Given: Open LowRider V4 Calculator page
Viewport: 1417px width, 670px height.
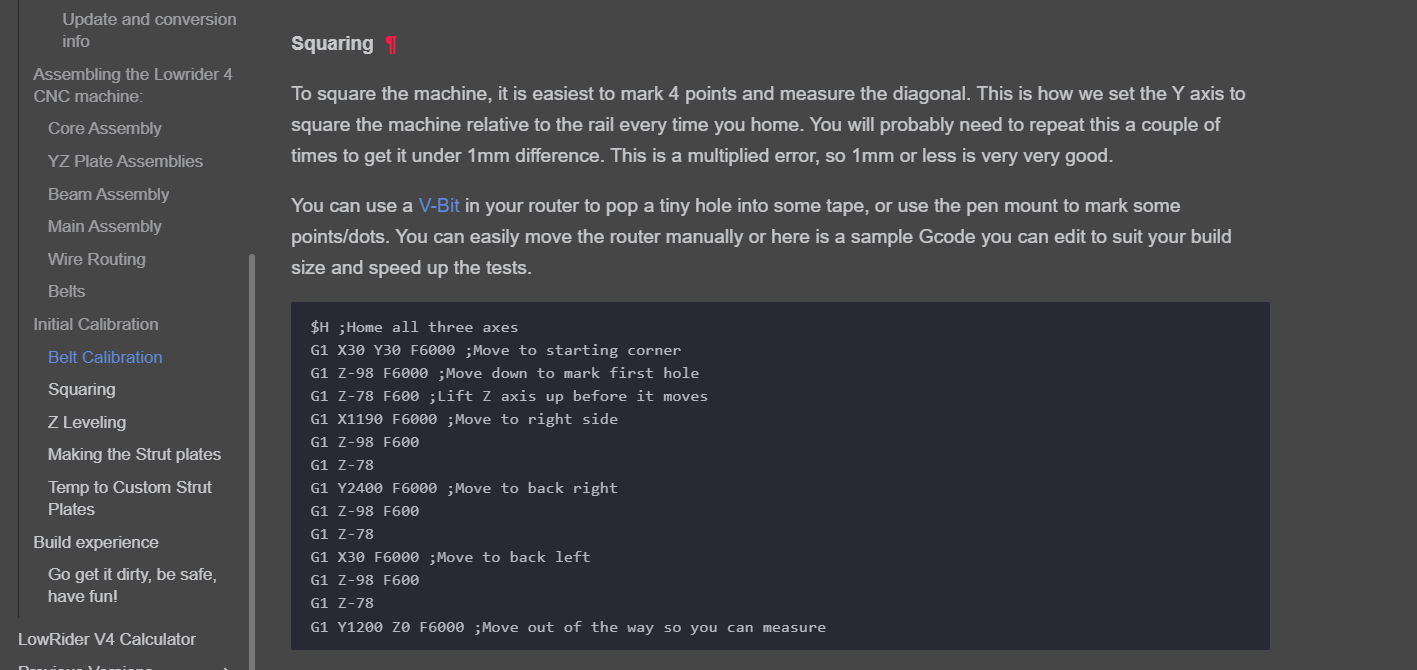Looking at the screenshot, I should 107,639.
